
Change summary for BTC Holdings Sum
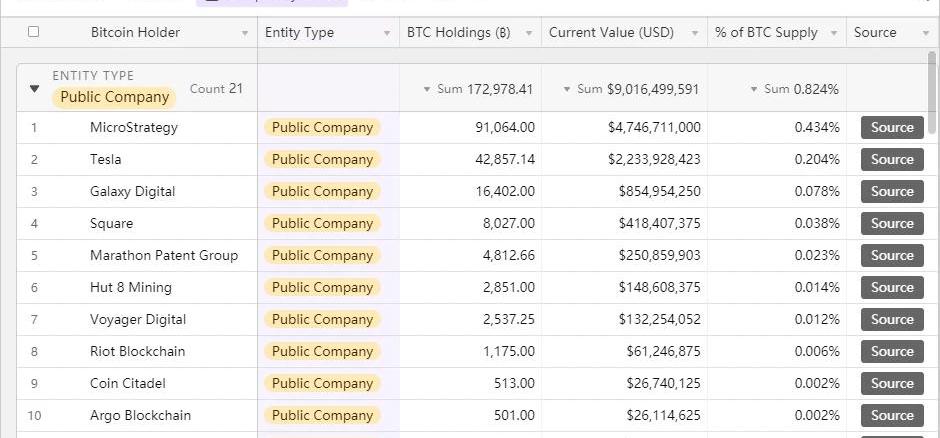coord(478,89)
